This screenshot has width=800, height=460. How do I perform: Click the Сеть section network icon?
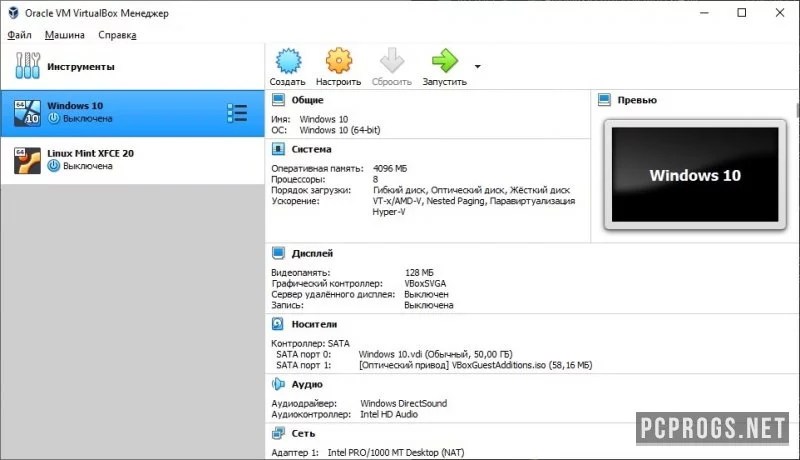pyautogui.click(x=278, y=433)
